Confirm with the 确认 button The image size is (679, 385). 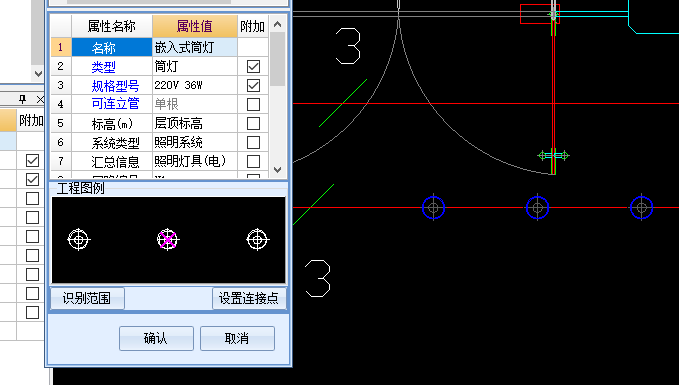point(156,338)
